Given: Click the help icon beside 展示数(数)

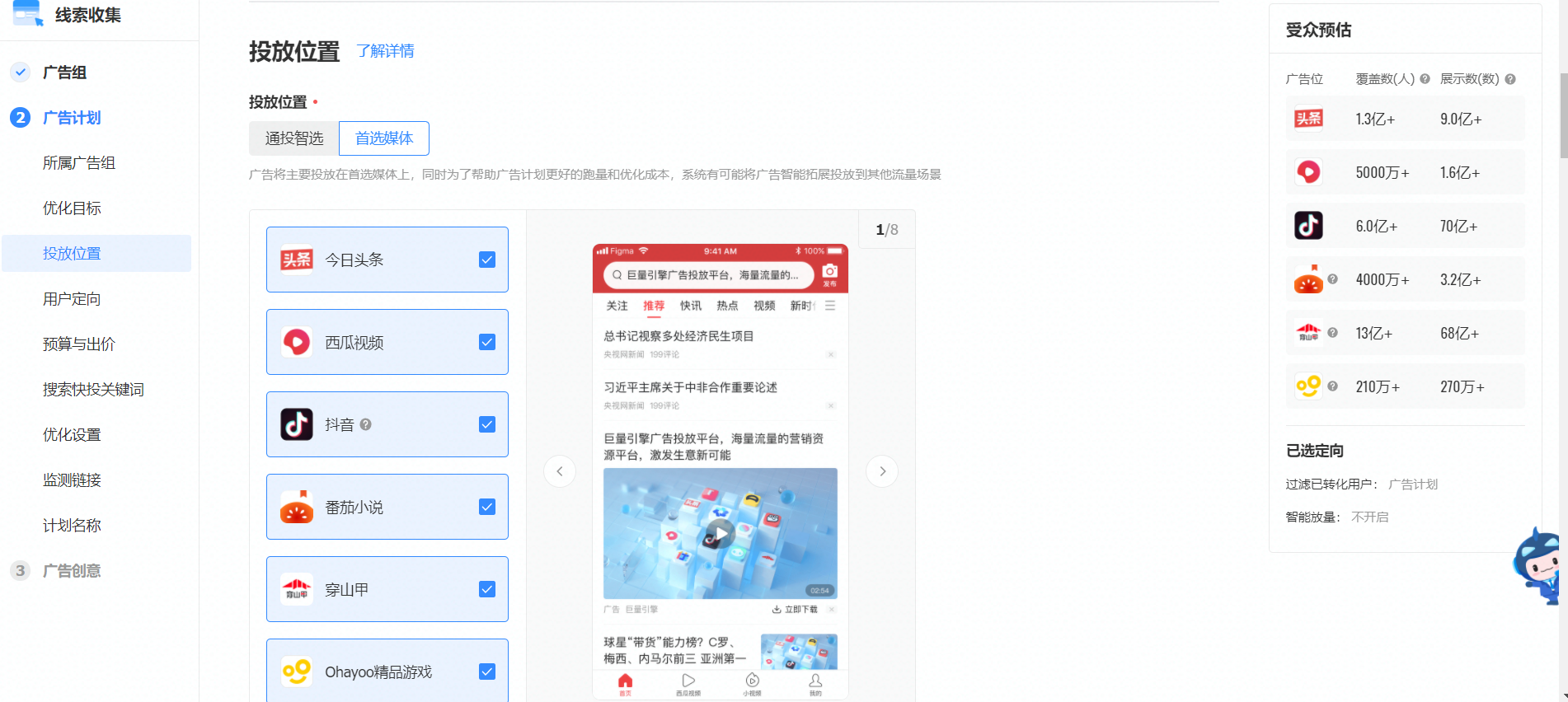Looking at the screenshot, I should pos(1510,79).
